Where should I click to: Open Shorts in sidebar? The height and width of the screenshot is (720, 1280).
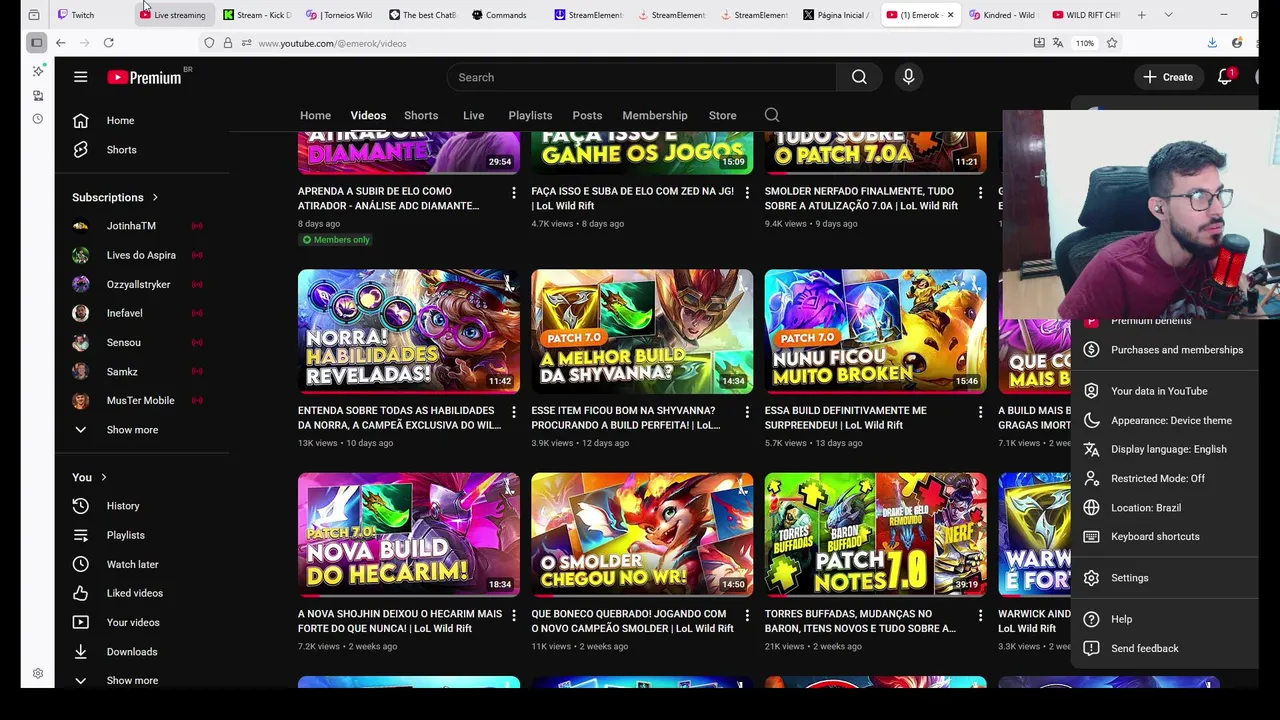pyautogui.click(x=142, y=150)
